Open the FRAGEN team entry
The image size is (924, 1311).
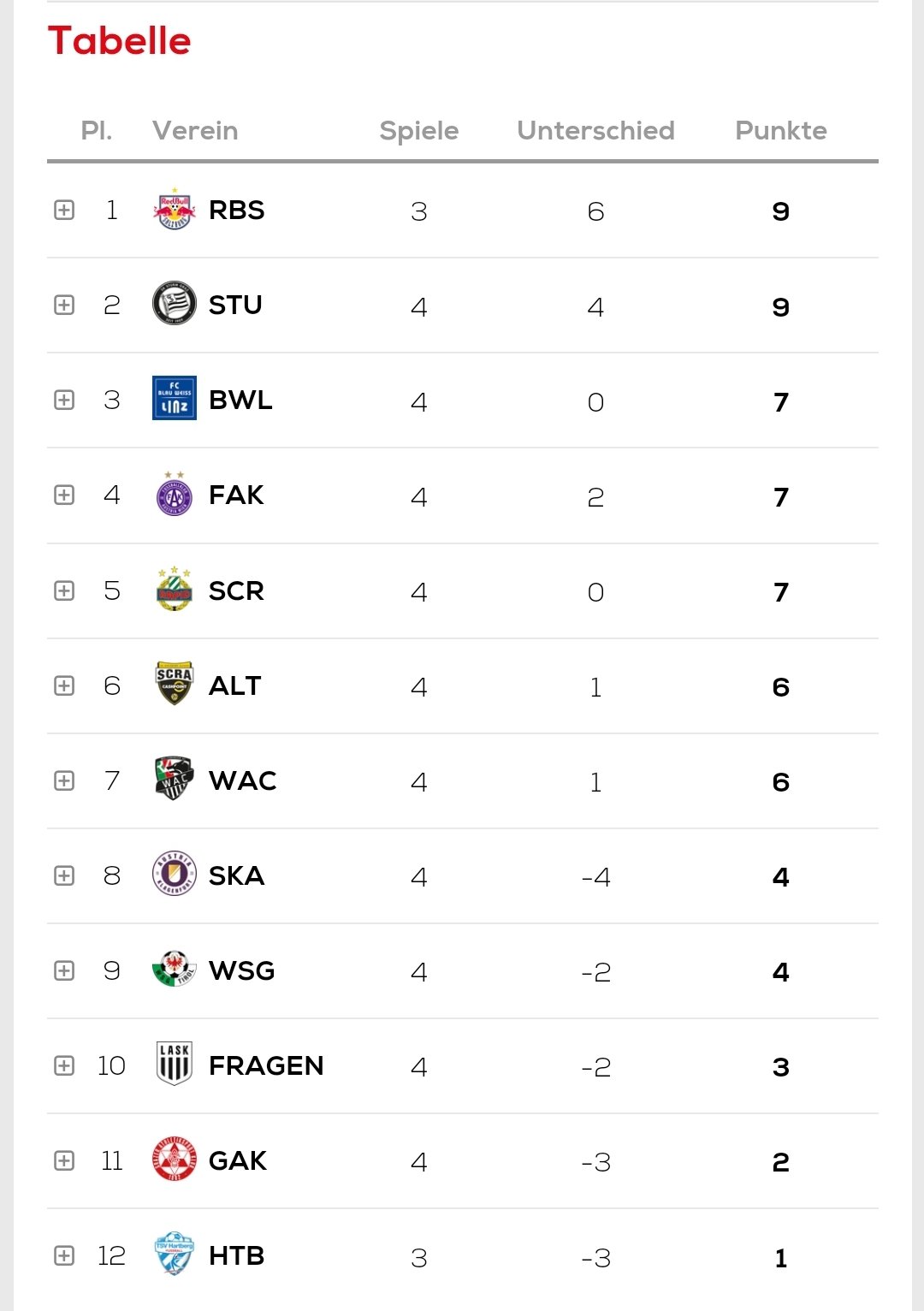266,1065
